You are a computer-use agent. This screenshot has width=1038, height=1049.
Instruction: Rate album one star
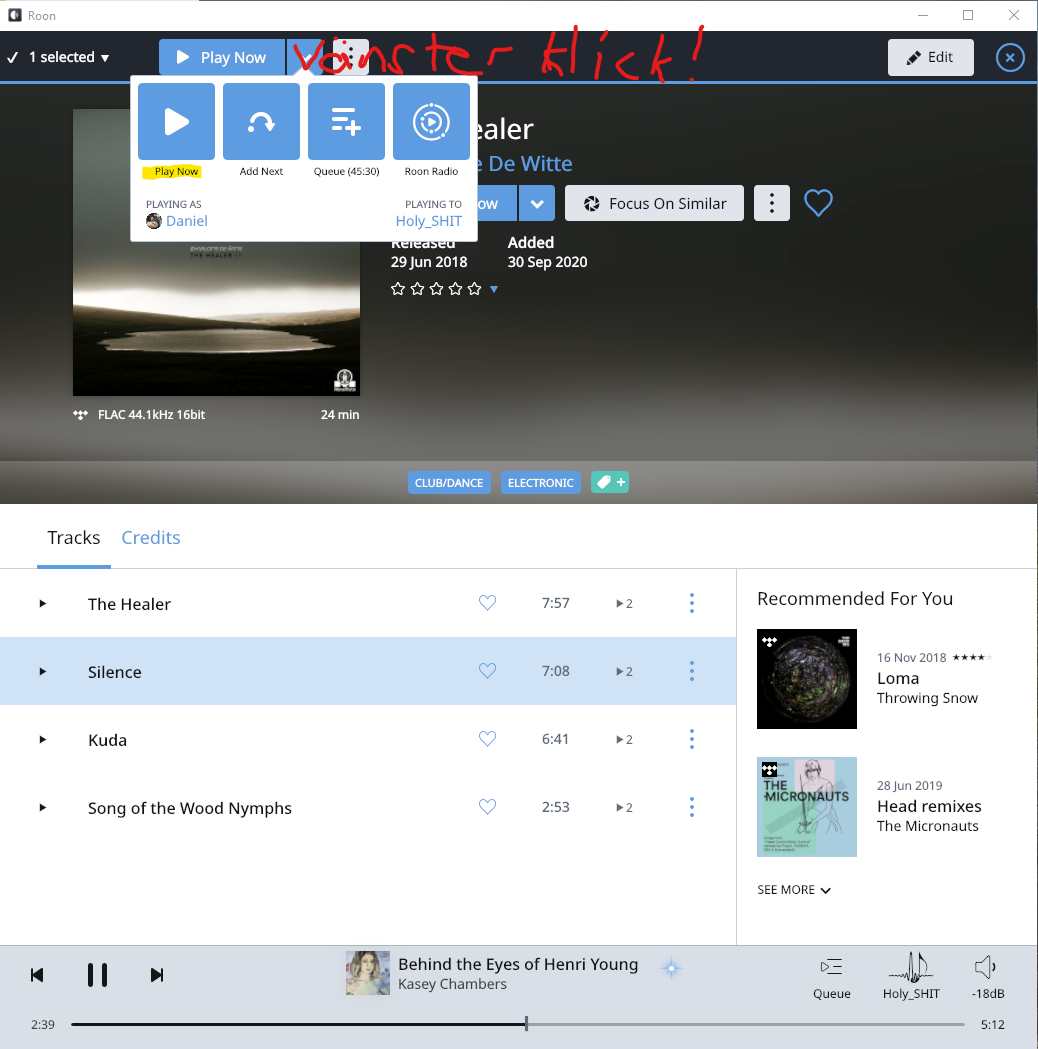398,289
